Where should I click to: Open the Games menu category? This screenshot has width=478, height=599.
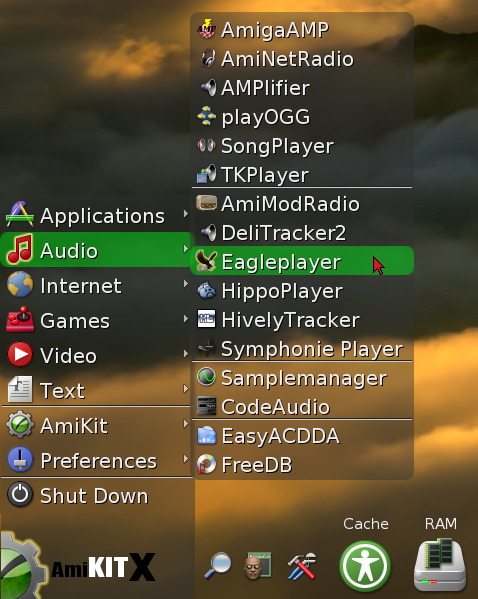point(96,320)
